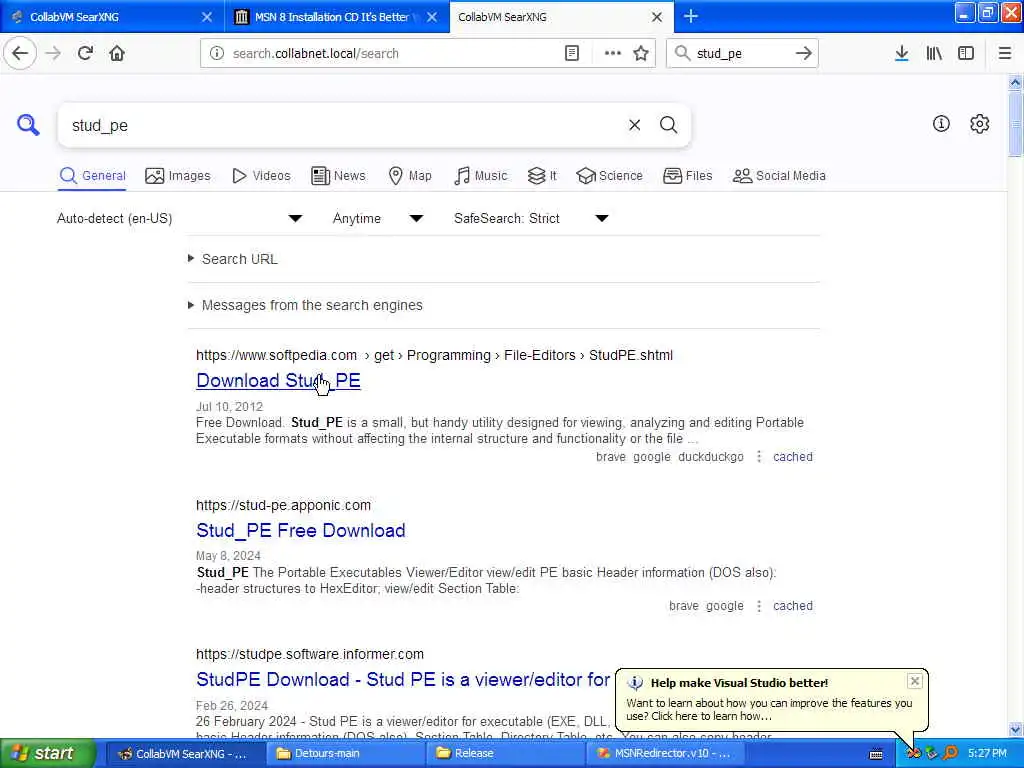The image size is (1024, 768).
Task: Open result options for apponic entry
Action: (x=759, y=606)
